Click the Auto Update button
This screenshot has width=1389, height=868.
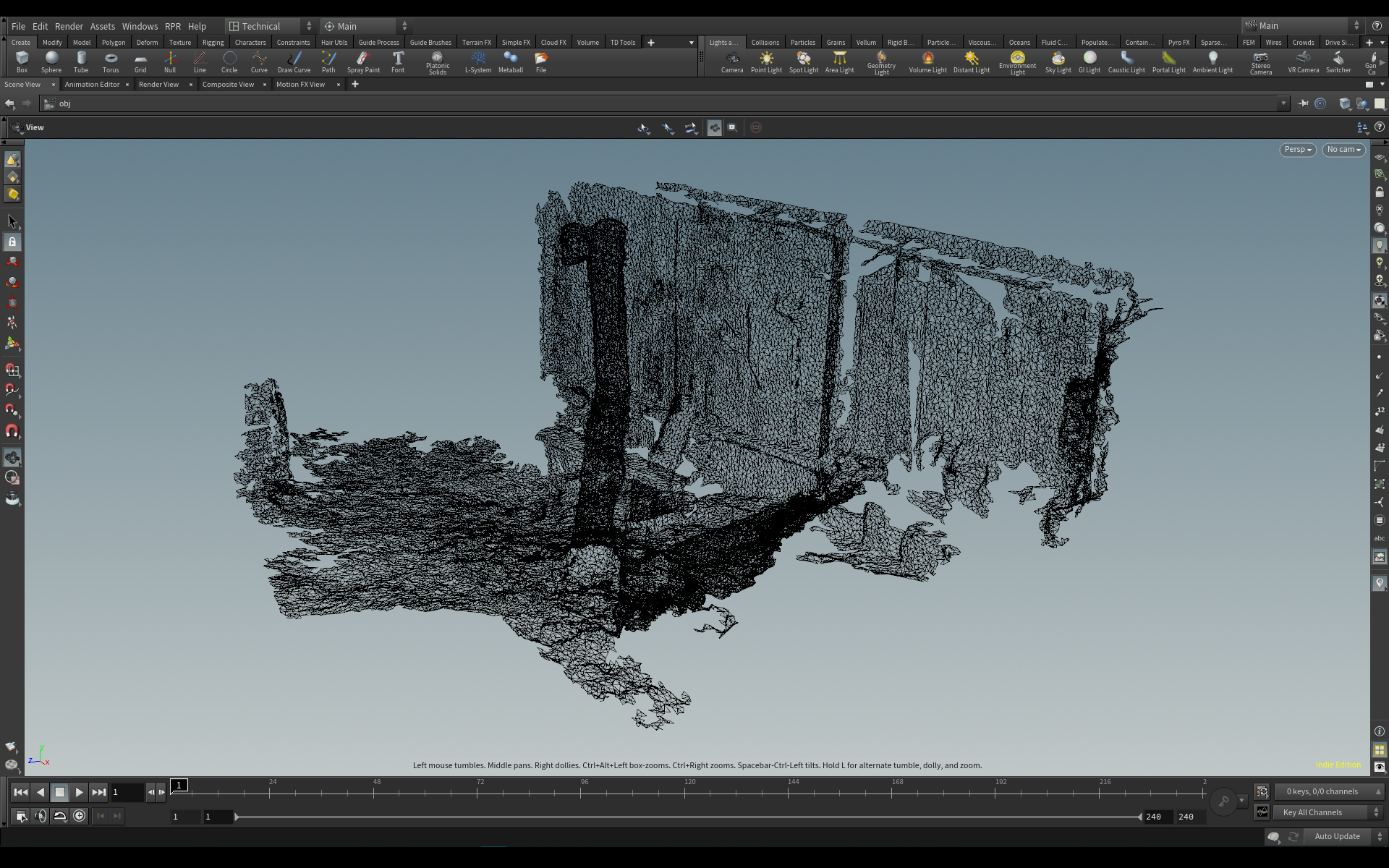click(1336, 836)
